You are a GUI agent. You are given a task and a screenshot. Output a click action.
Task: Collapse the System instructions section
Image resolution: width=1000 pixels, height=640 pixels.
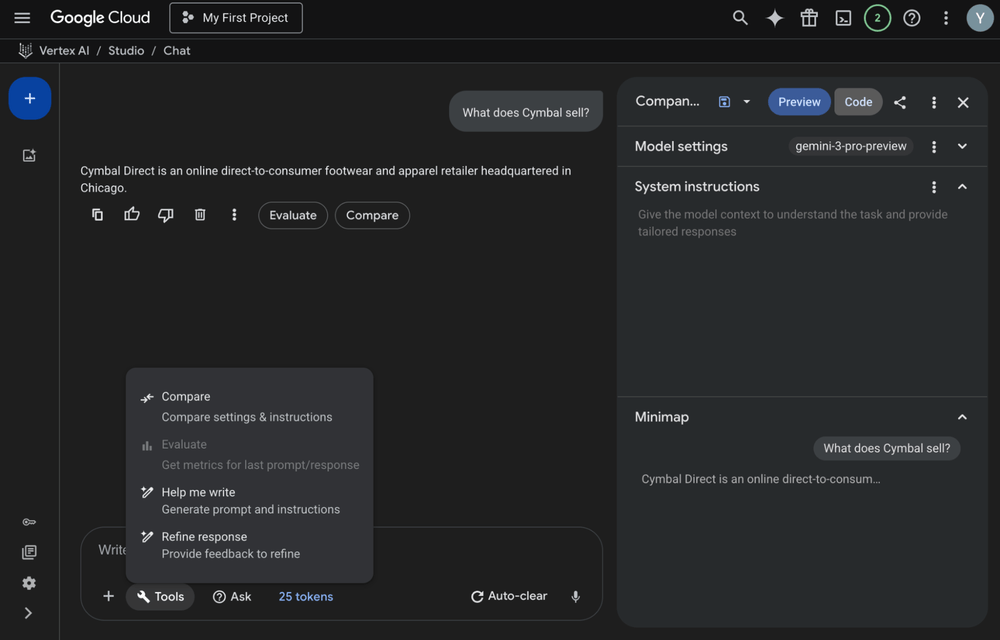pyautogui.click(x=962, y=187)
